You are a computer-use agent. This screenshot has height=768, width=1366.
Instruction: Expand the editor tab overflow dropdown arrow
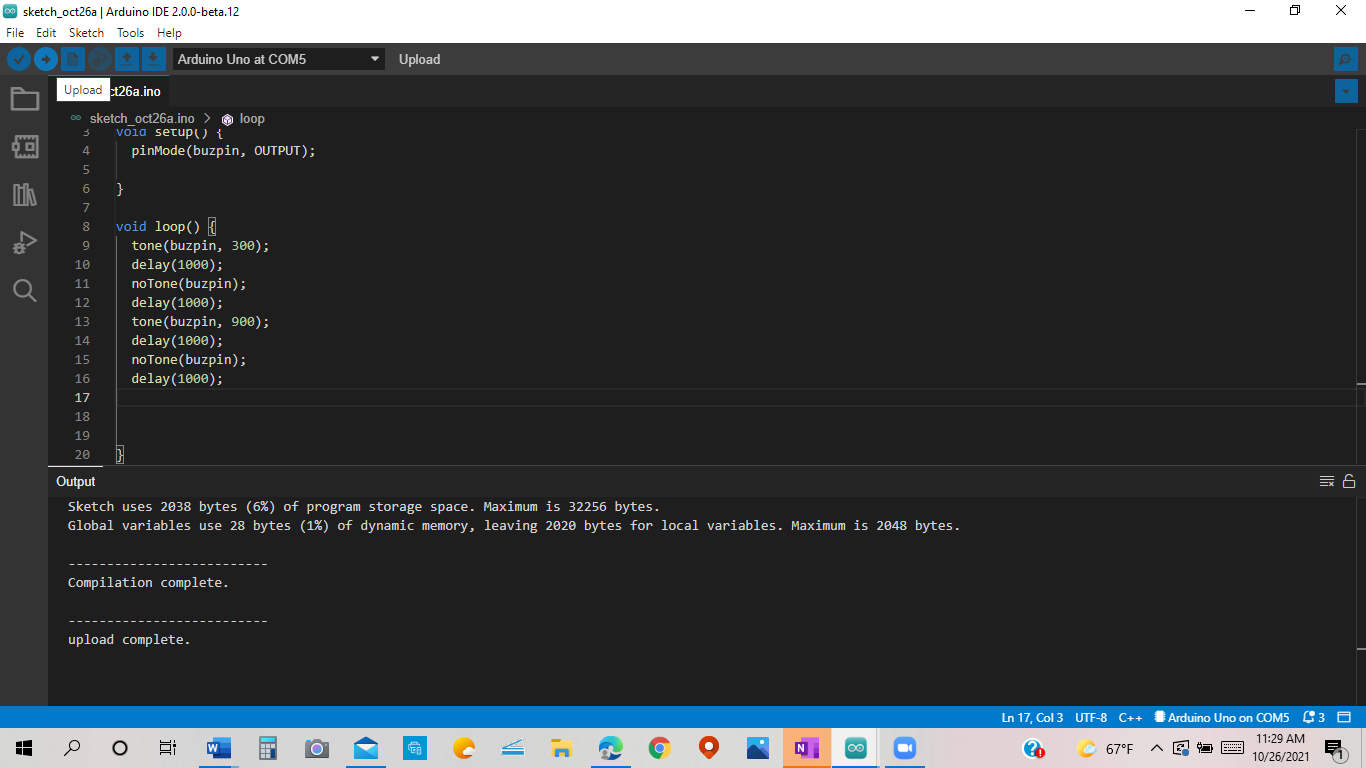pos(1346,91)
